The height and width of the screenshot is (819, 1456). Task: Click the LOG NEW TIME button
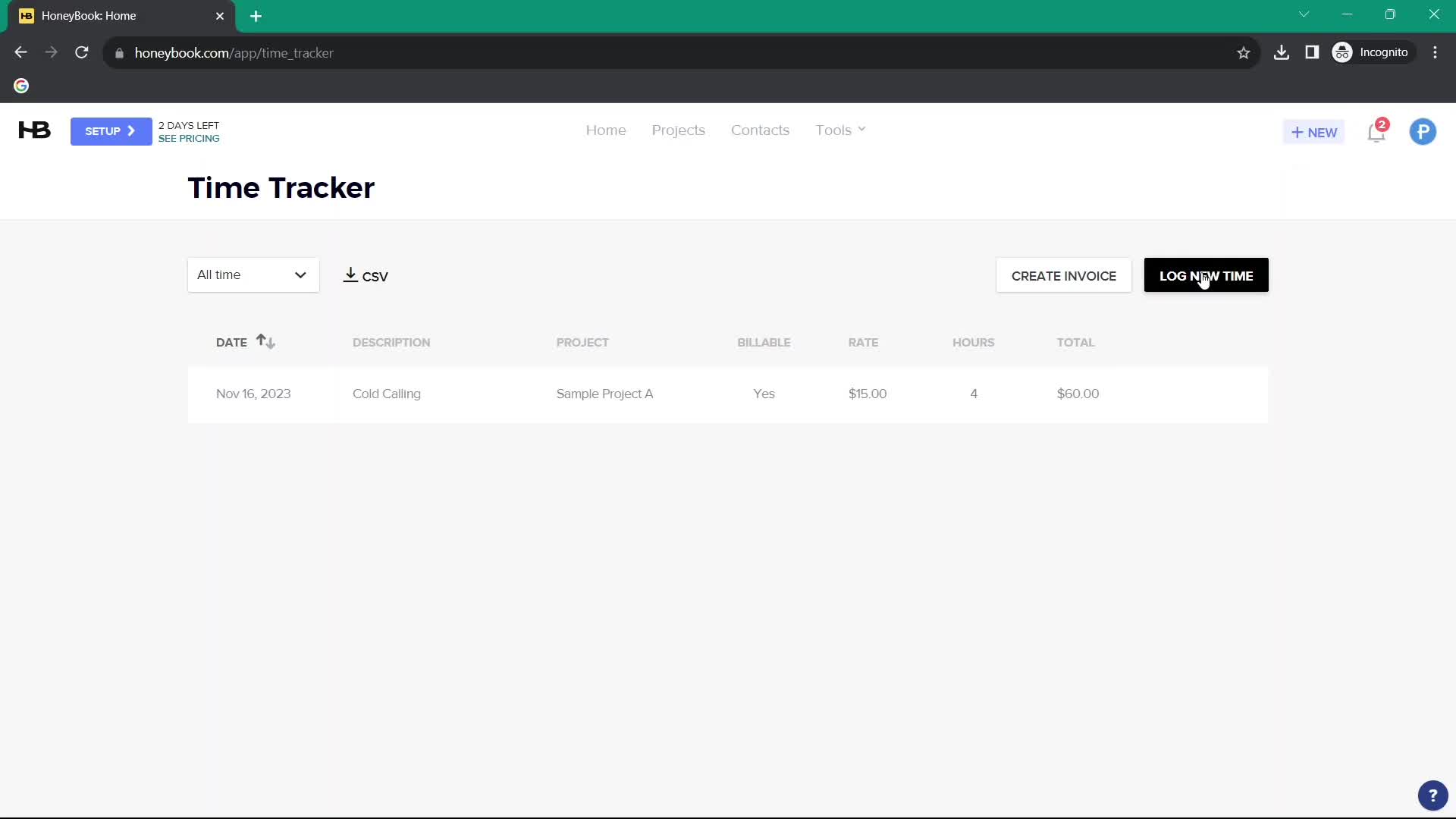coord(1207,275)
